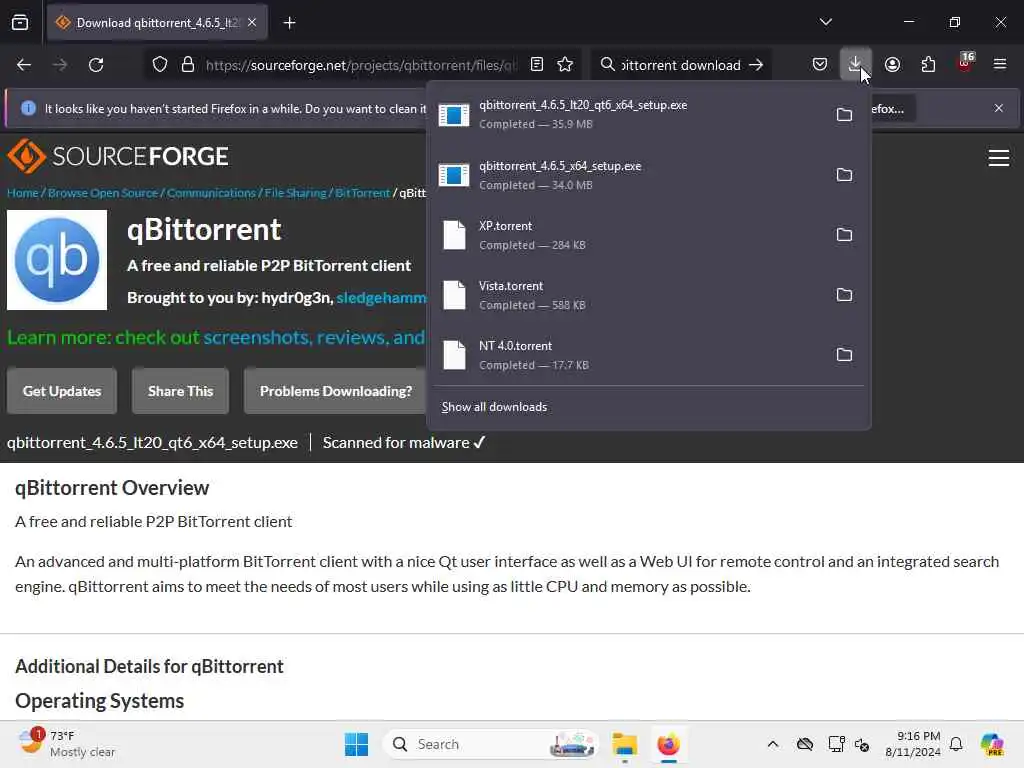
Task: Click the Back navigation arrow
Action: (x=24, y=65)
